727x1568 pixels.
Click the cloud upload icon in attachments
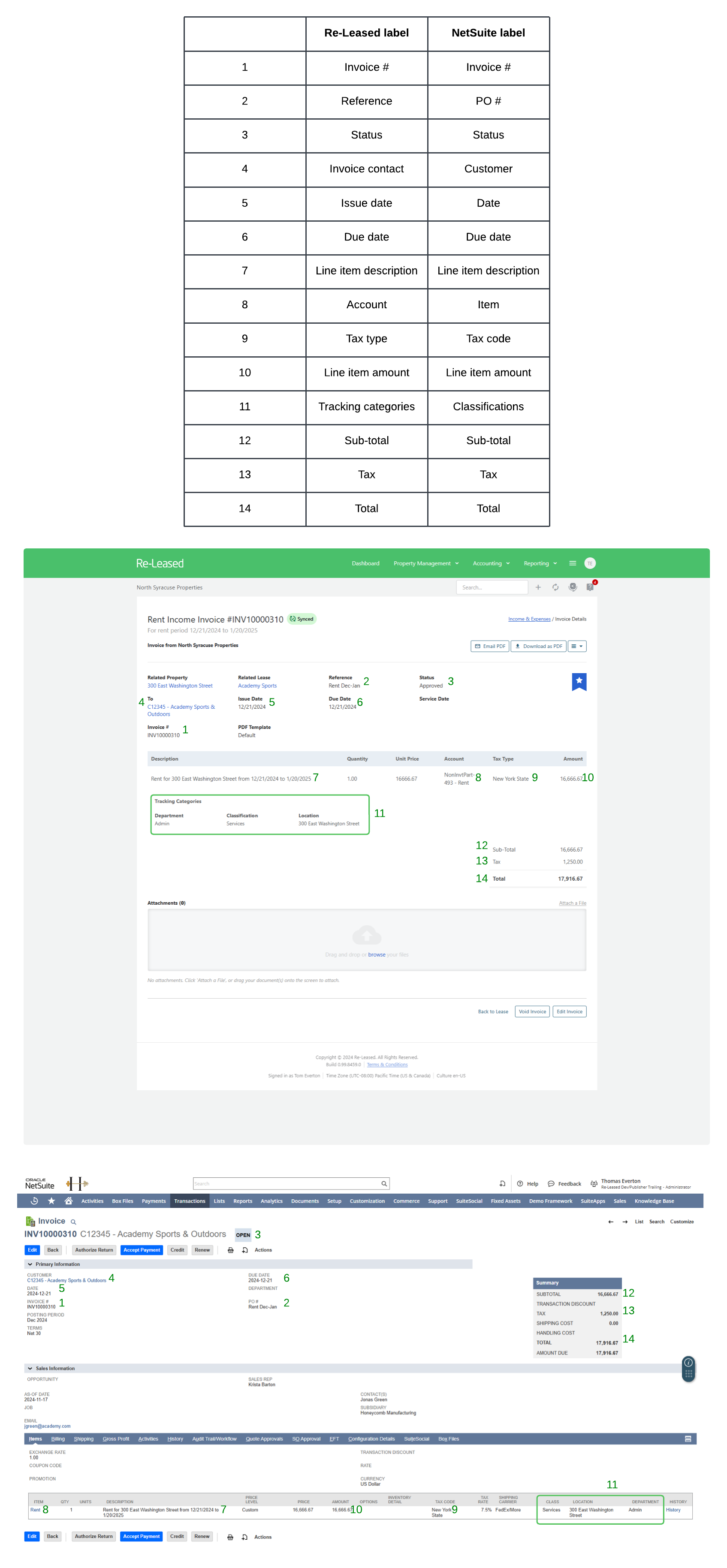pos(367,935)
